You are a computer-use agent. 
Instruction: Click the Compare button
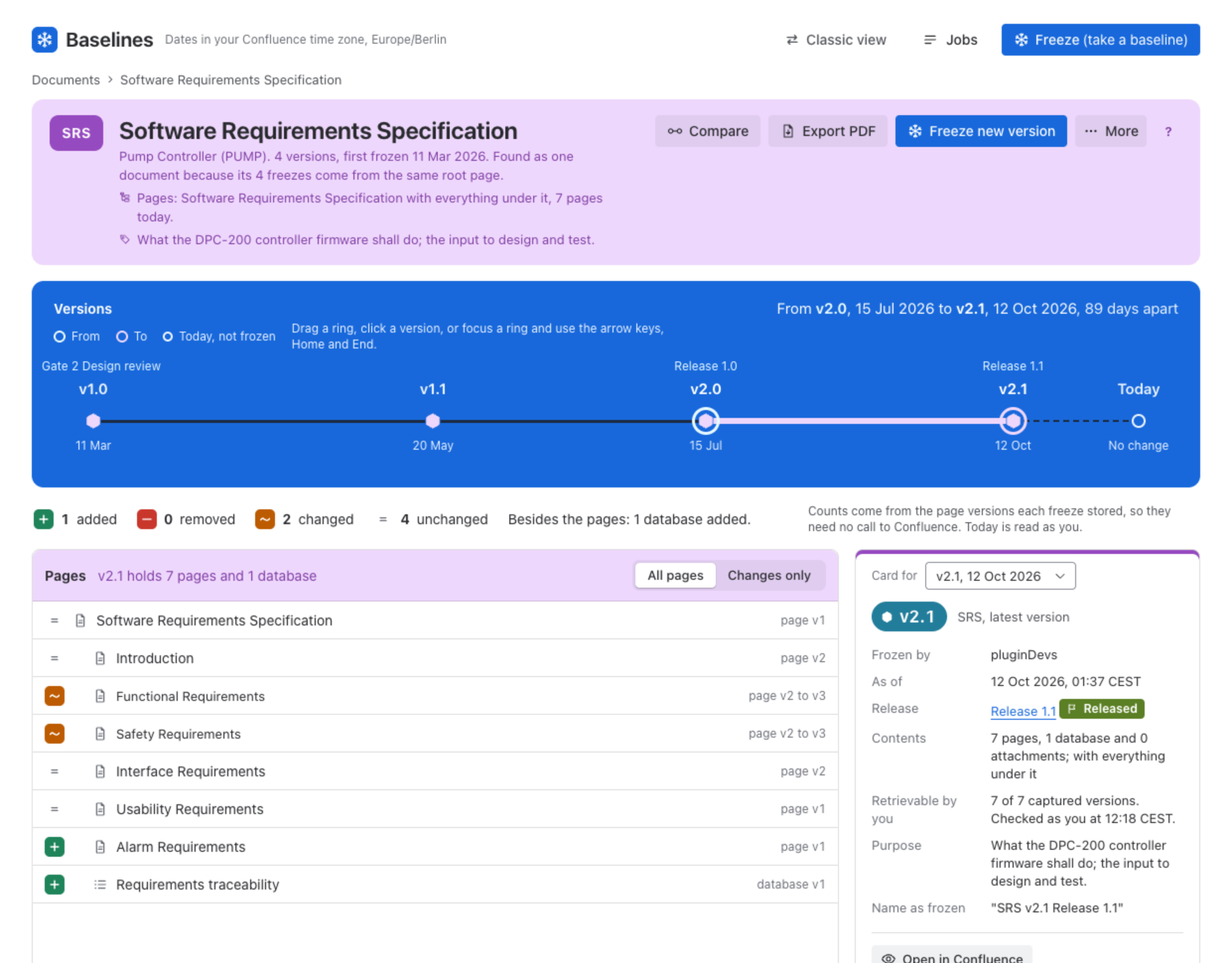tap(707, 131)
